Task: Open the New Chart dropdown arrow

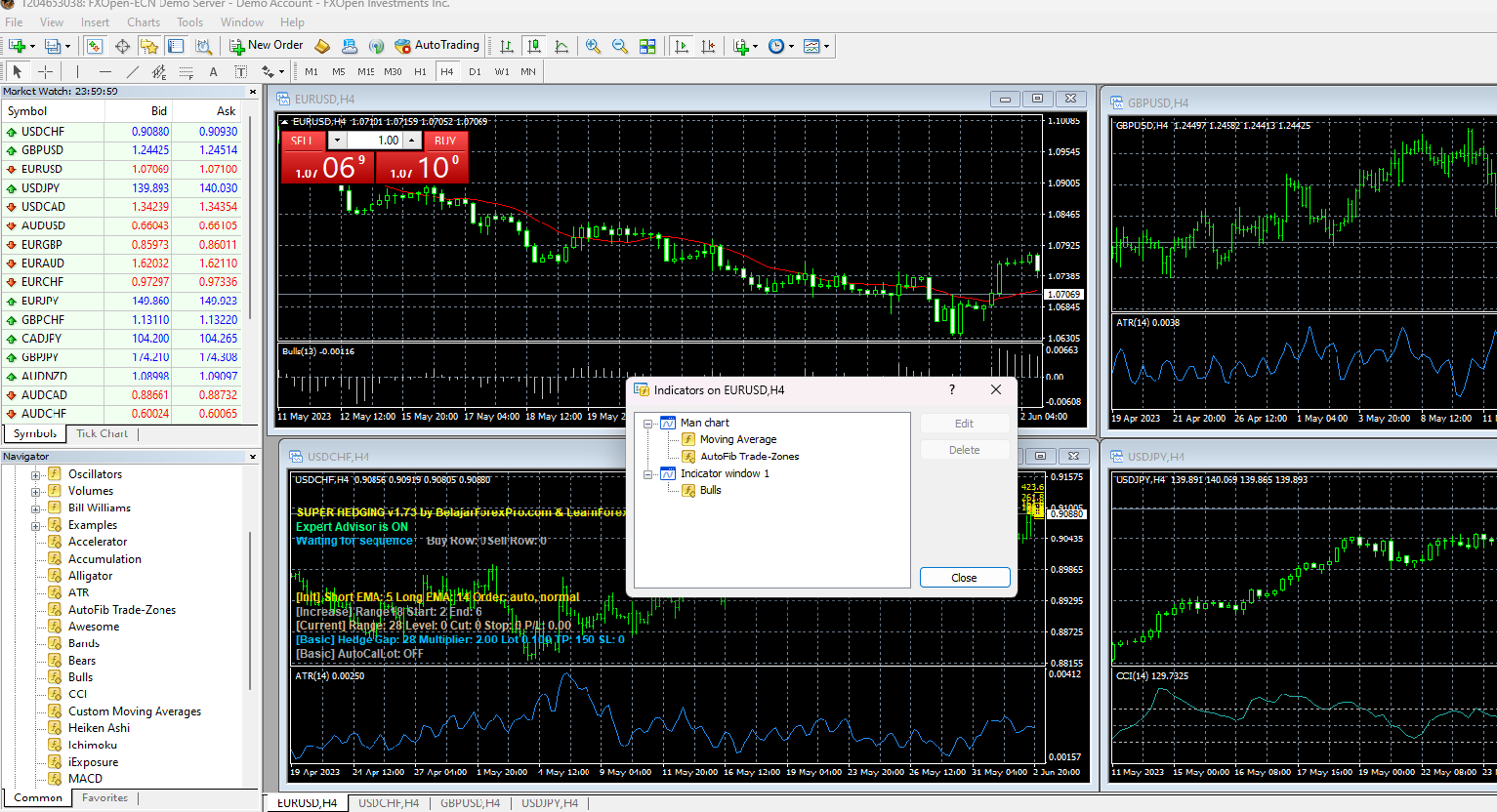Action: click(x=32, y=46)
